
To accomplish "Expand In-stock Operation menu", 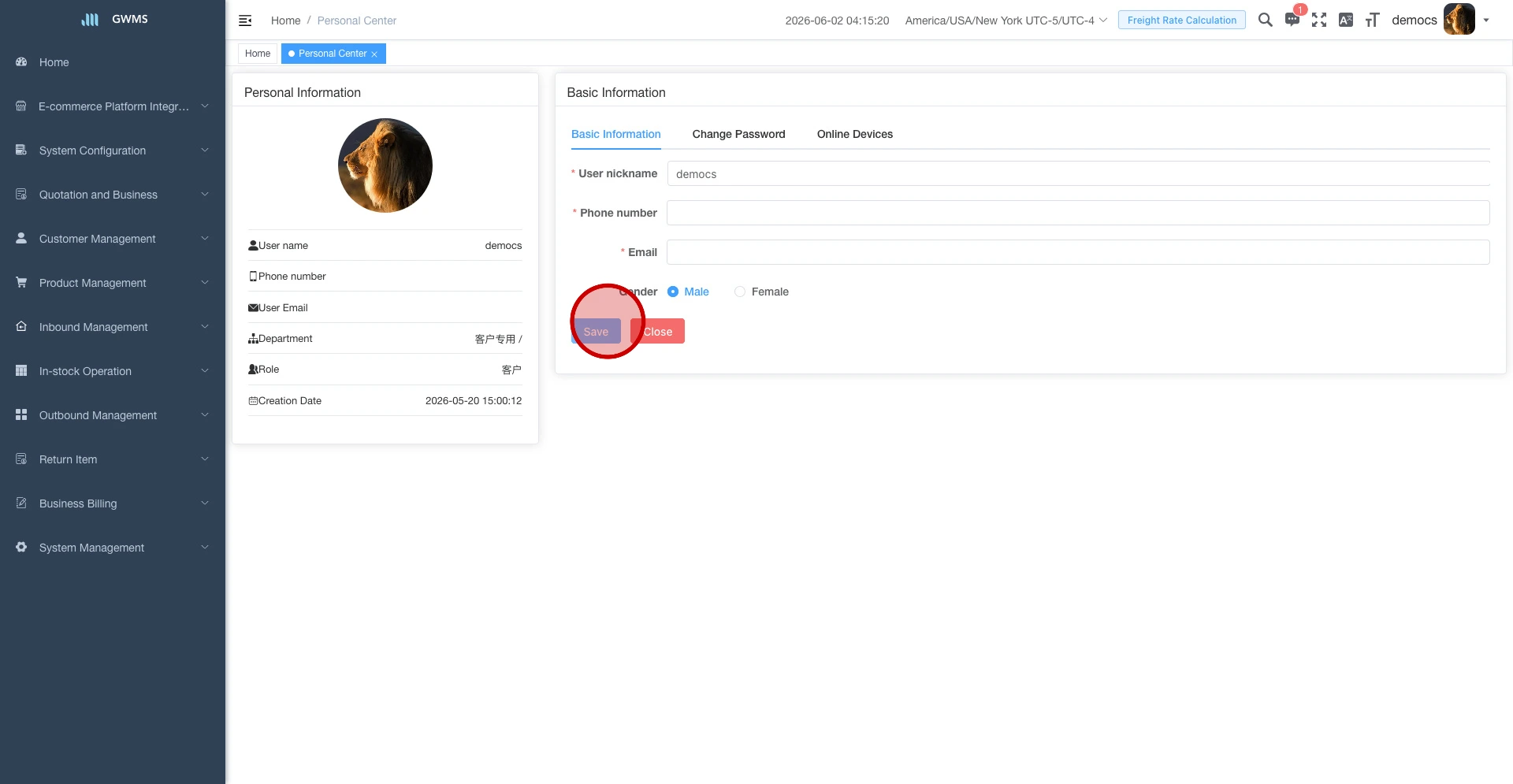I will click(205, 370).
